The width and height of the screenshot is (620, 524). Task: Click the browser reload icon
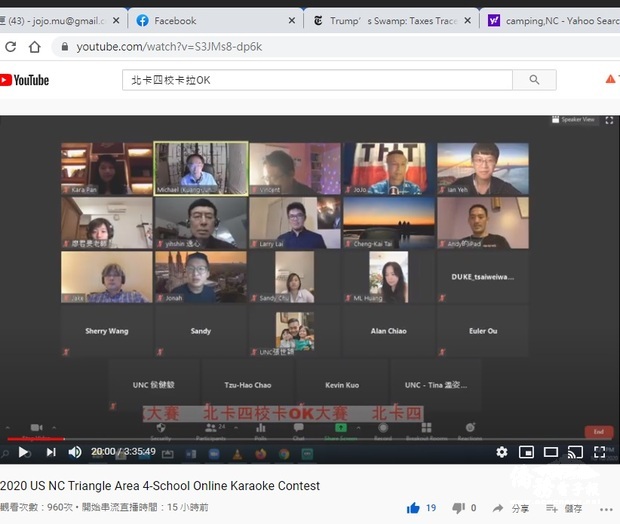[11, 47]
